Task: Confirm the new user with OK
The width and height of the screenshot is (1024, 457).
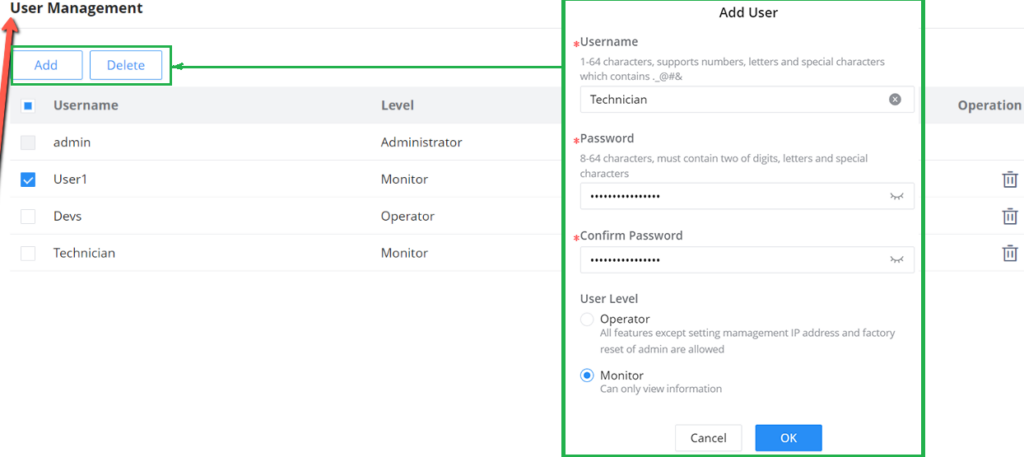Action: tap(788, 438)
